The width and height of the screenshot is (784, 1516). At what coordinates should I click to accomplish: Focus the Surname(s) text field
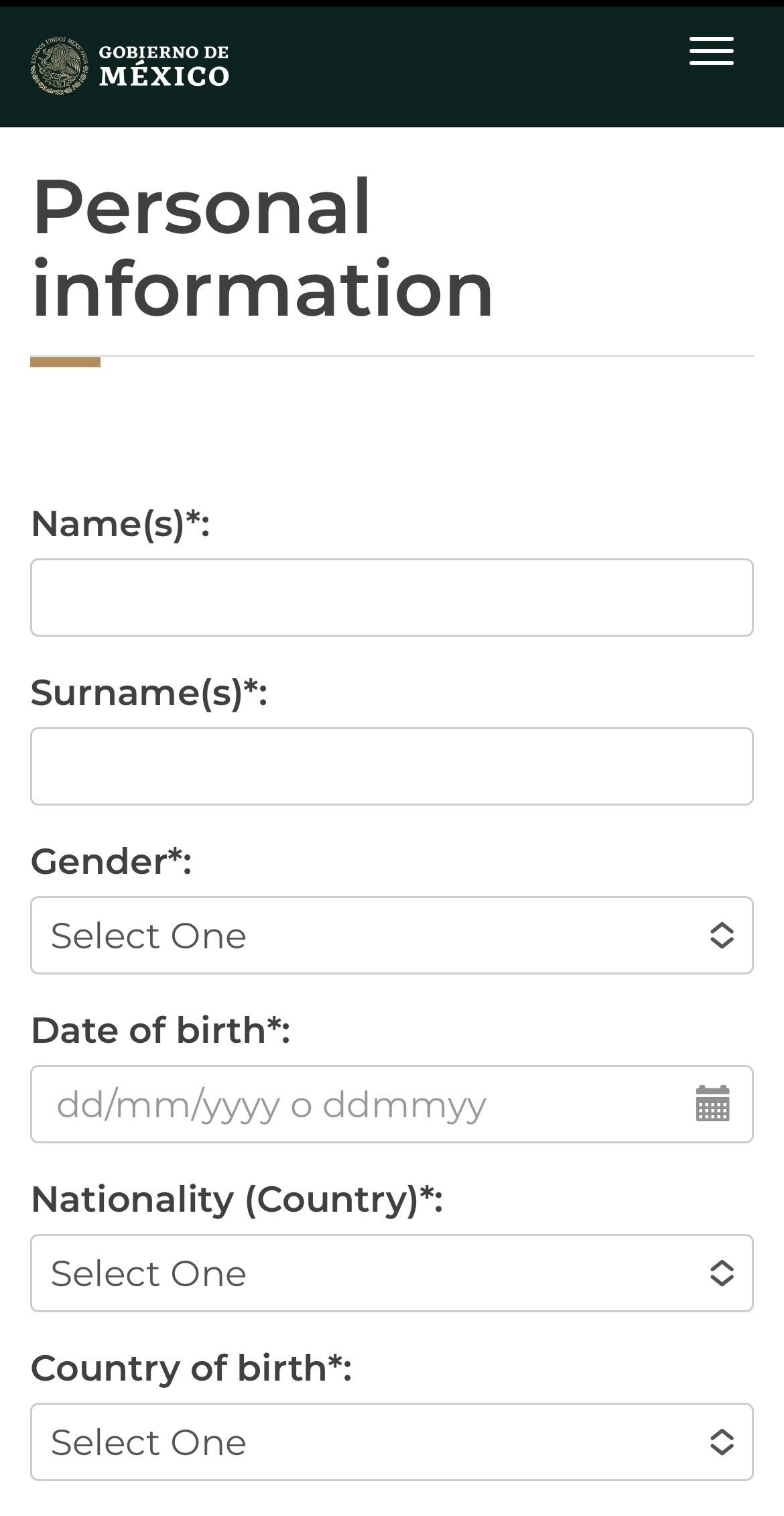[391, 766]
